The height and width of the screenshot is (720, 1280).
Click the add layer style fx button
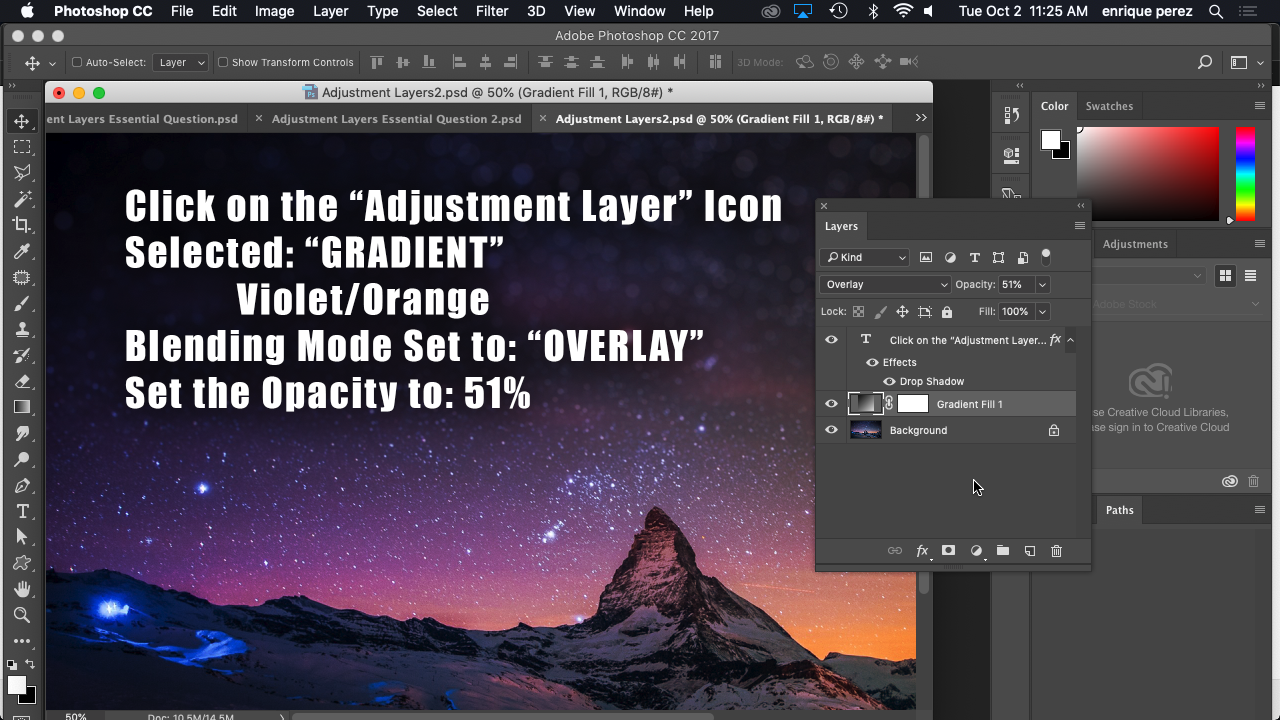922,551
